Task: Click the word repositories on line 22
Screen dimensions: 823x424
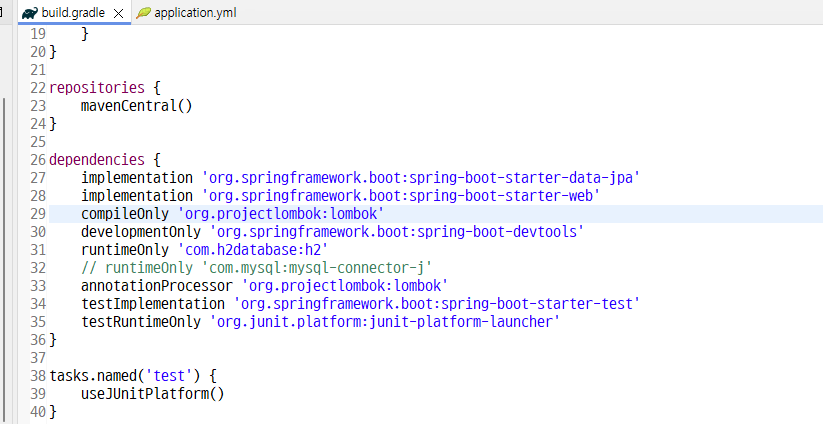Action: [x=97, y=88]
